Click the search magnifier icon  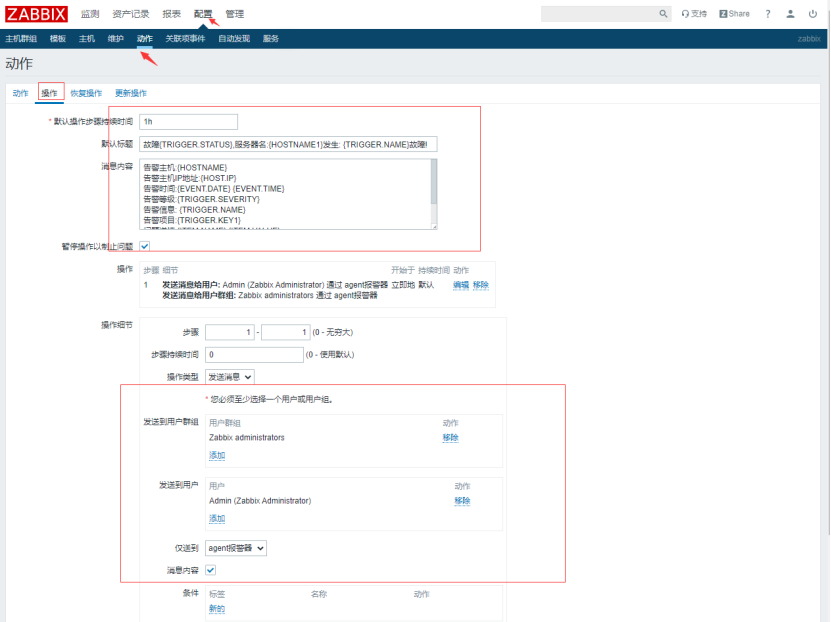(663, 14)
